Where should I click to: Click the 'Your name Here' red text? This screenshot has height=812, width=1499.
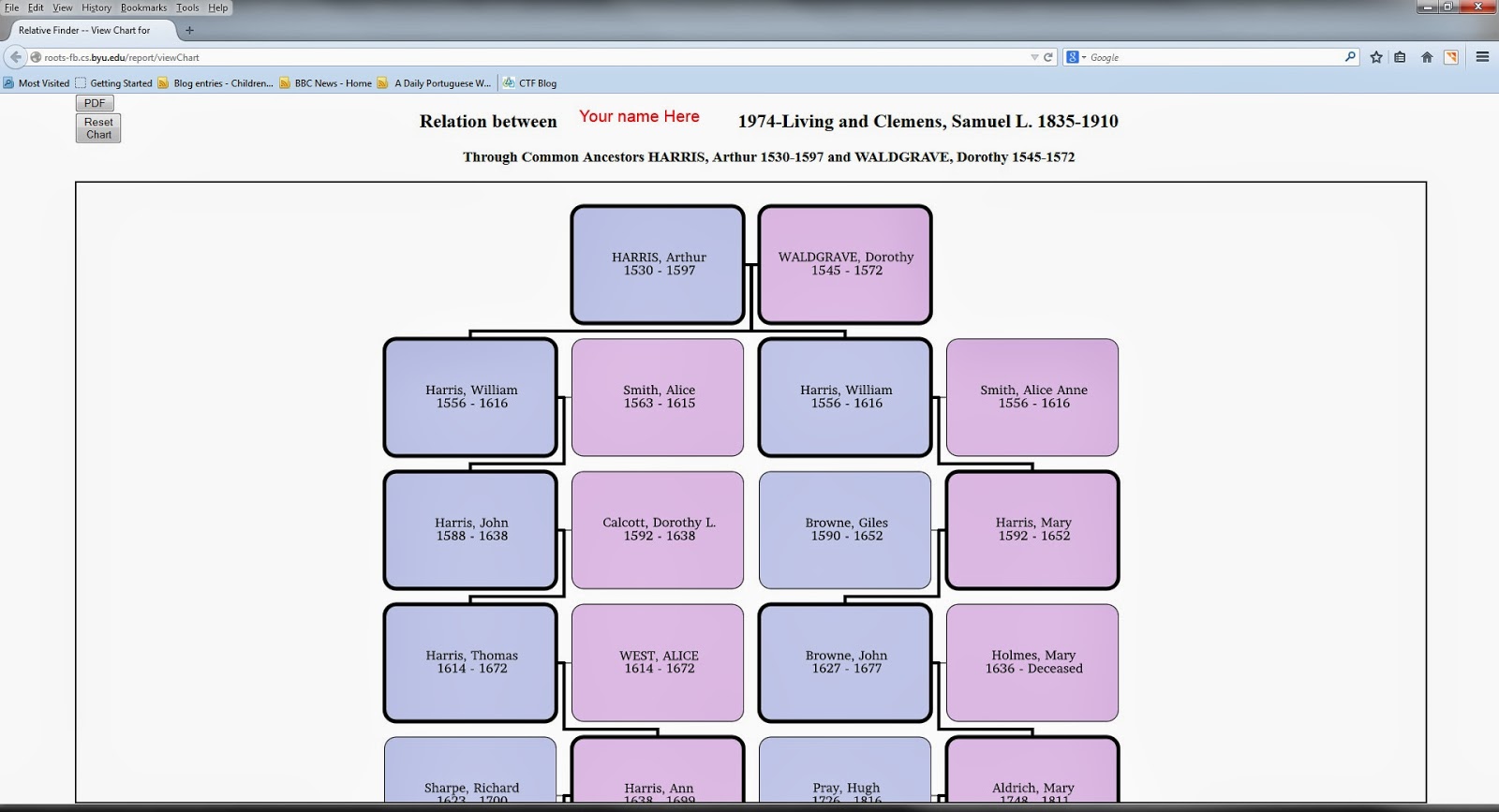point(639,116)
